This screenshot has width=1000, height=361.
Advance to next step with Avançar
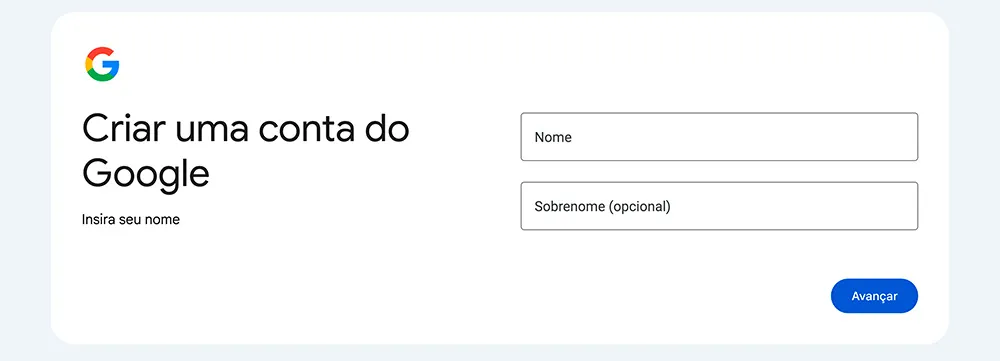(x=874, y=296)
